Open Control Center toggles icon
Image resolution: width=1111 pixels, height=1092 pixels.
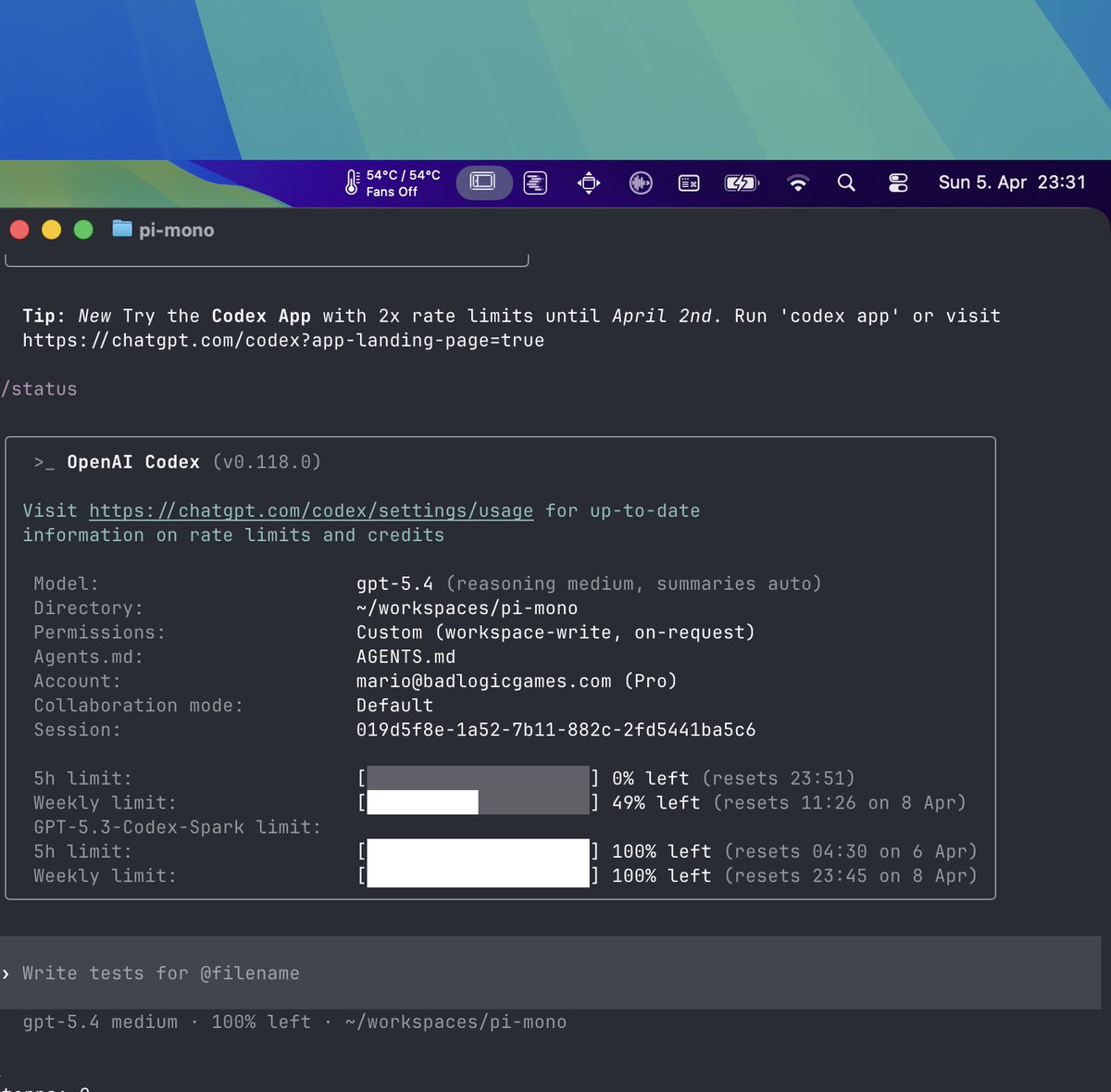pos(898,182)
